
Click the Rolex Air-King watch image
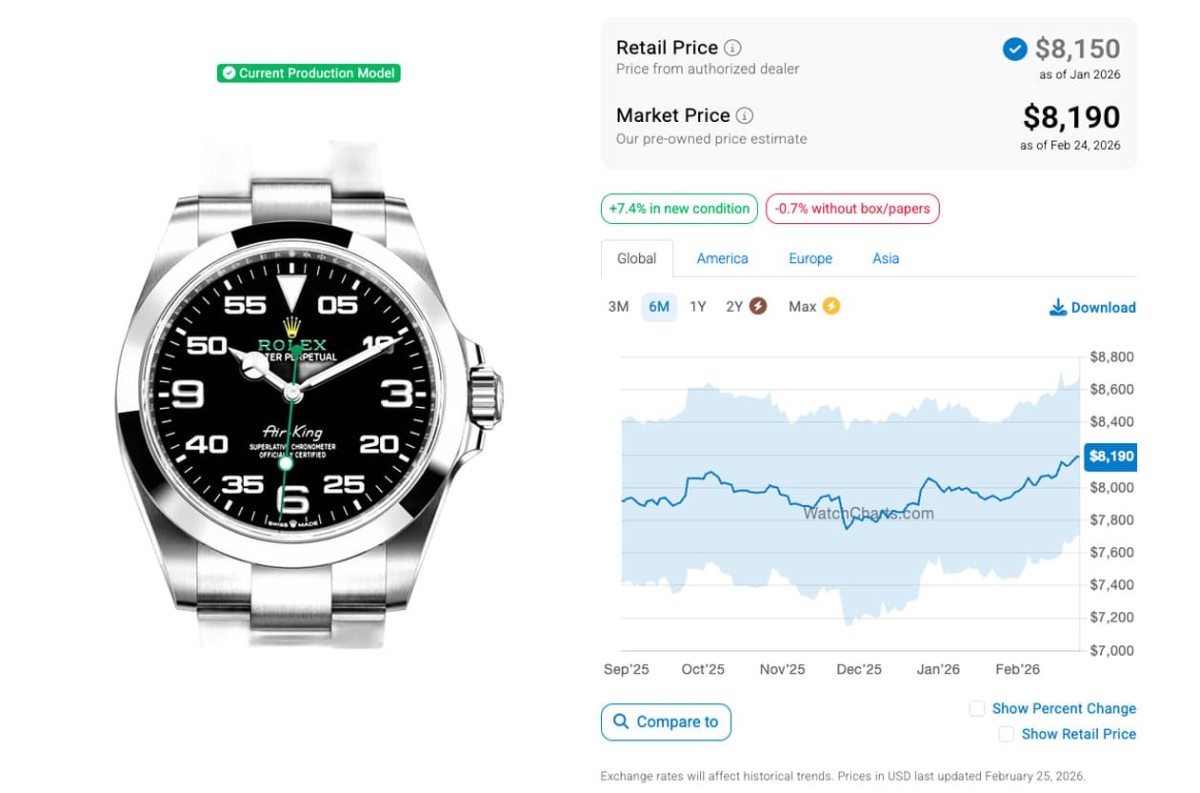pos(300,395)
